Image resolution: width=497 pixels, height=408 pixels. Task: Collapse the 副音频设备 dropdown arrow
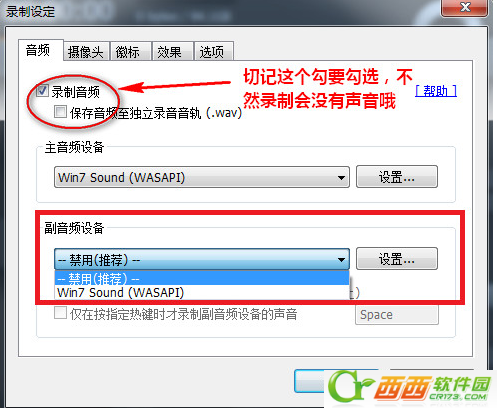[341, 259]
